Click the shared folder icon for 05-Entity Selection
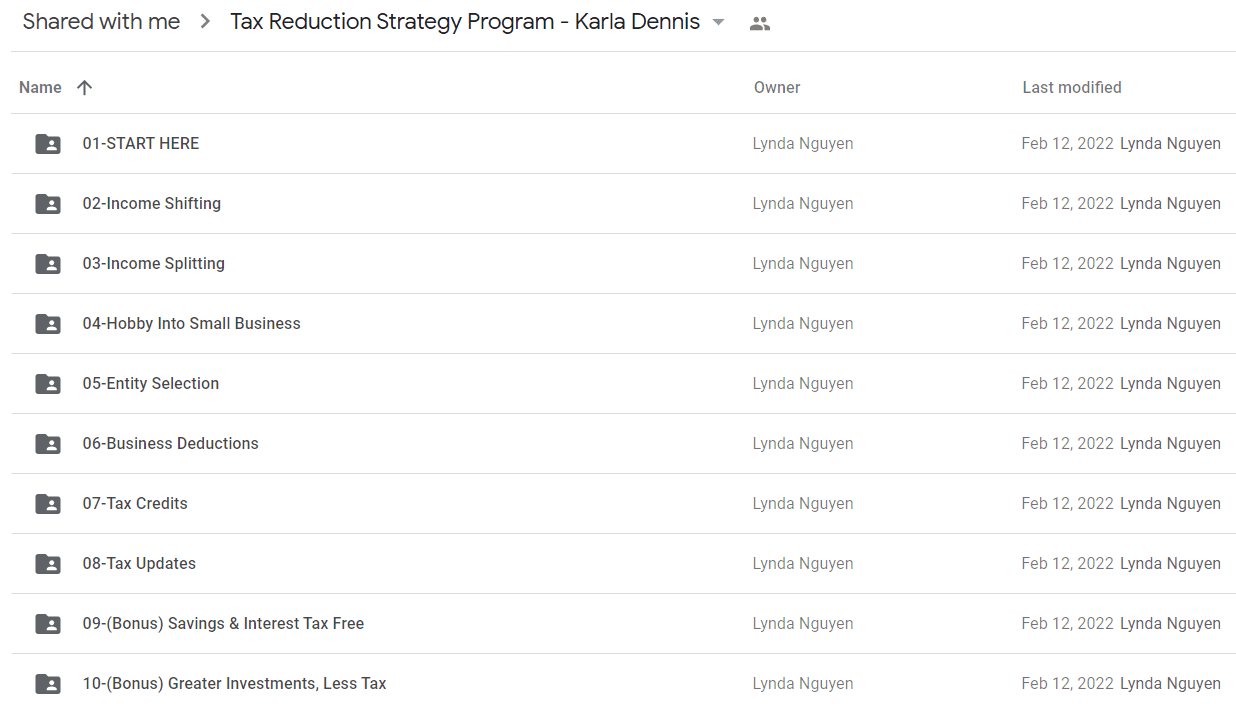 (x=48, y=384)
